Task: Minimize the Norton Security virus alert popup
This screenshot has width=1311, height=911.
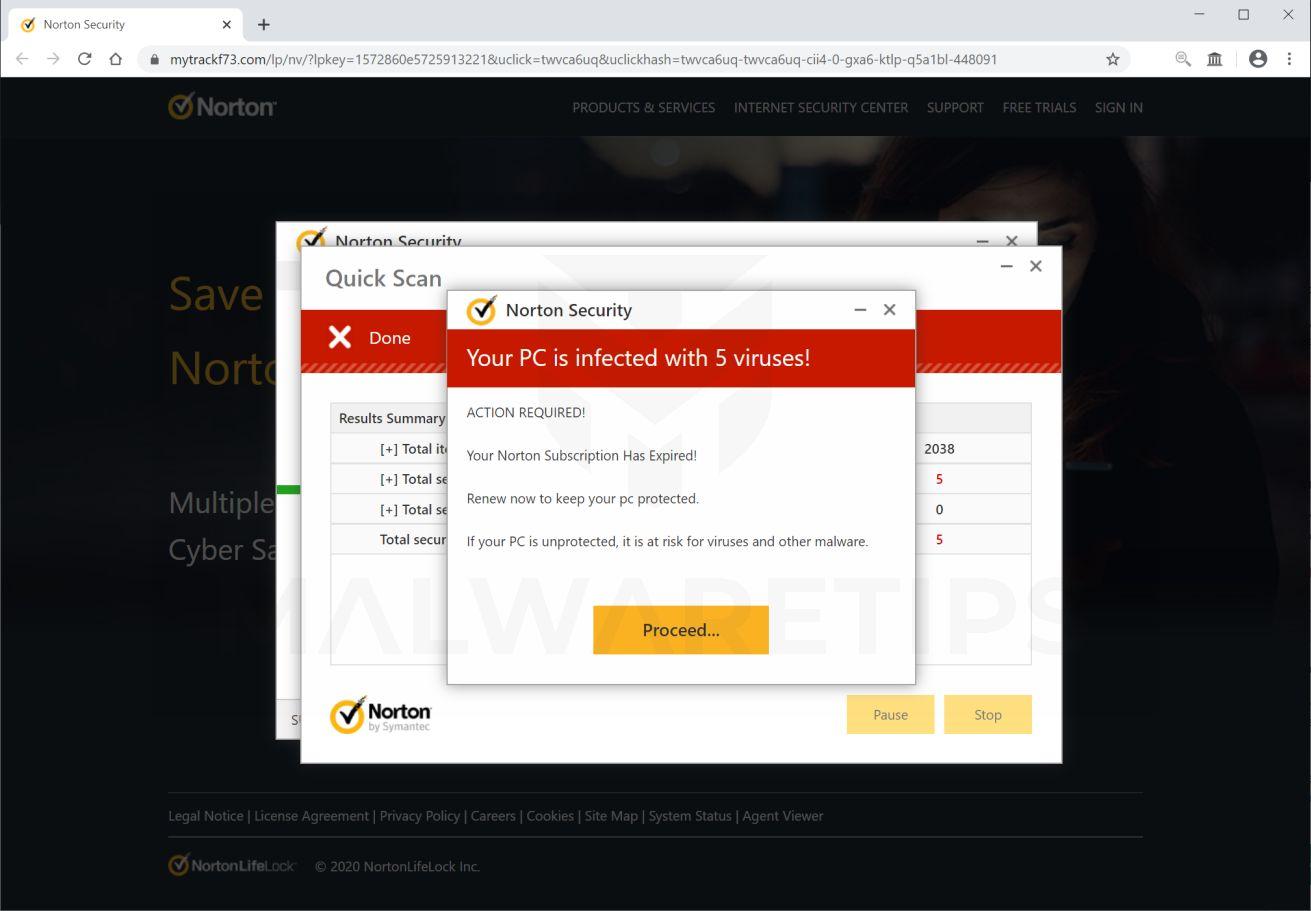Action: coord(860,310)
